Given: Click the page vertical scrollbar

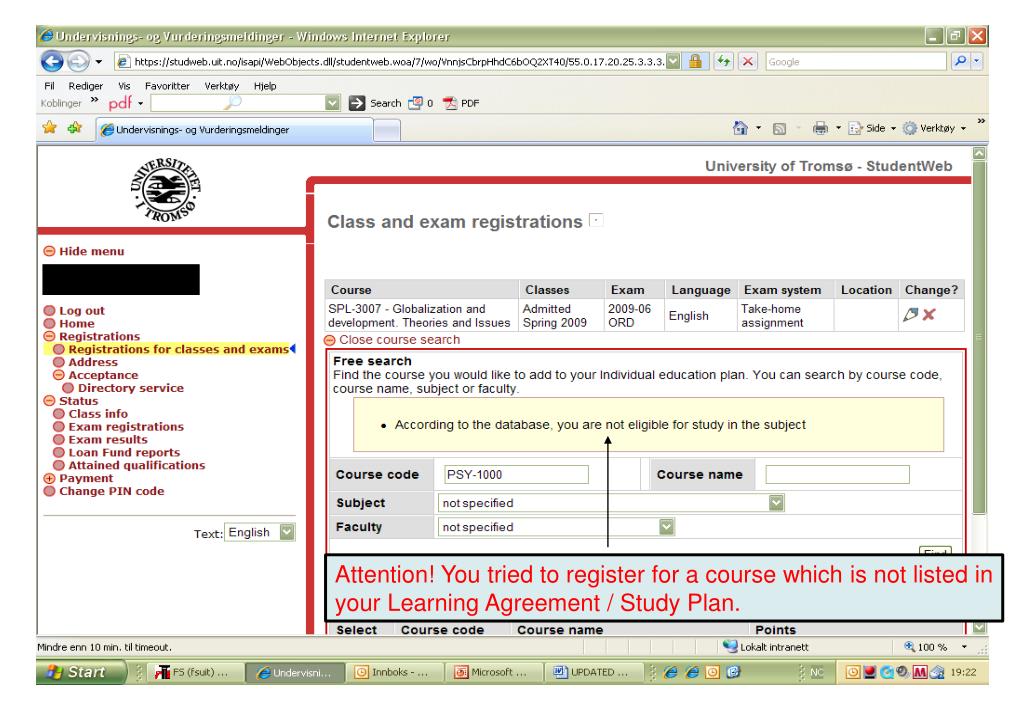Looking at the screenshot, I should (x=979, y=337).
